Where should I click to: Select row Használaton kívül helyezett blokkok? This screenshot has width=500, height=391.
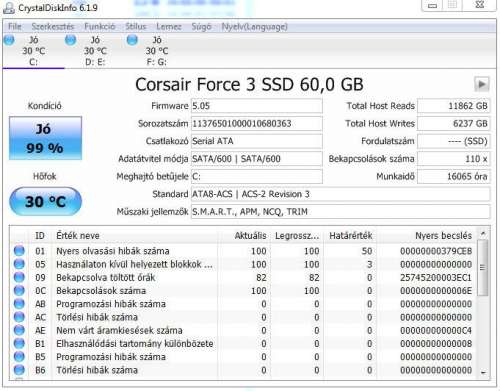[x=243, y=264]
